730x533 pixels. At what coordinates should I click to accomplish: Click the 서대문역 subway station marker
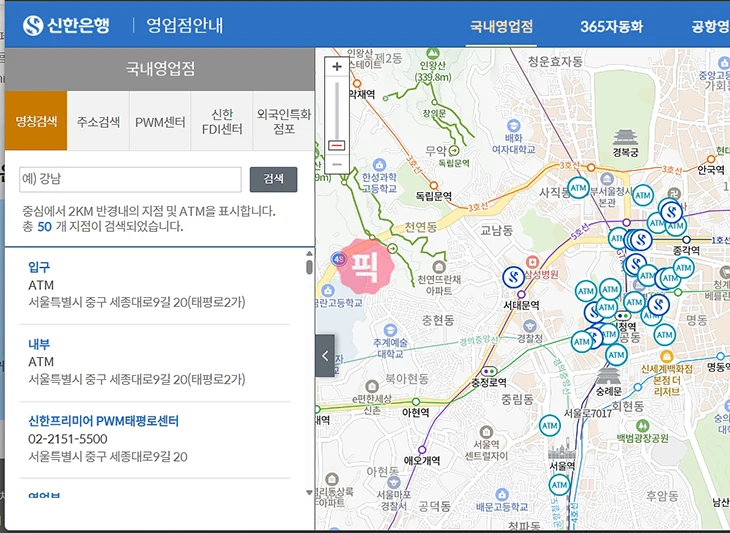[521, 295]
